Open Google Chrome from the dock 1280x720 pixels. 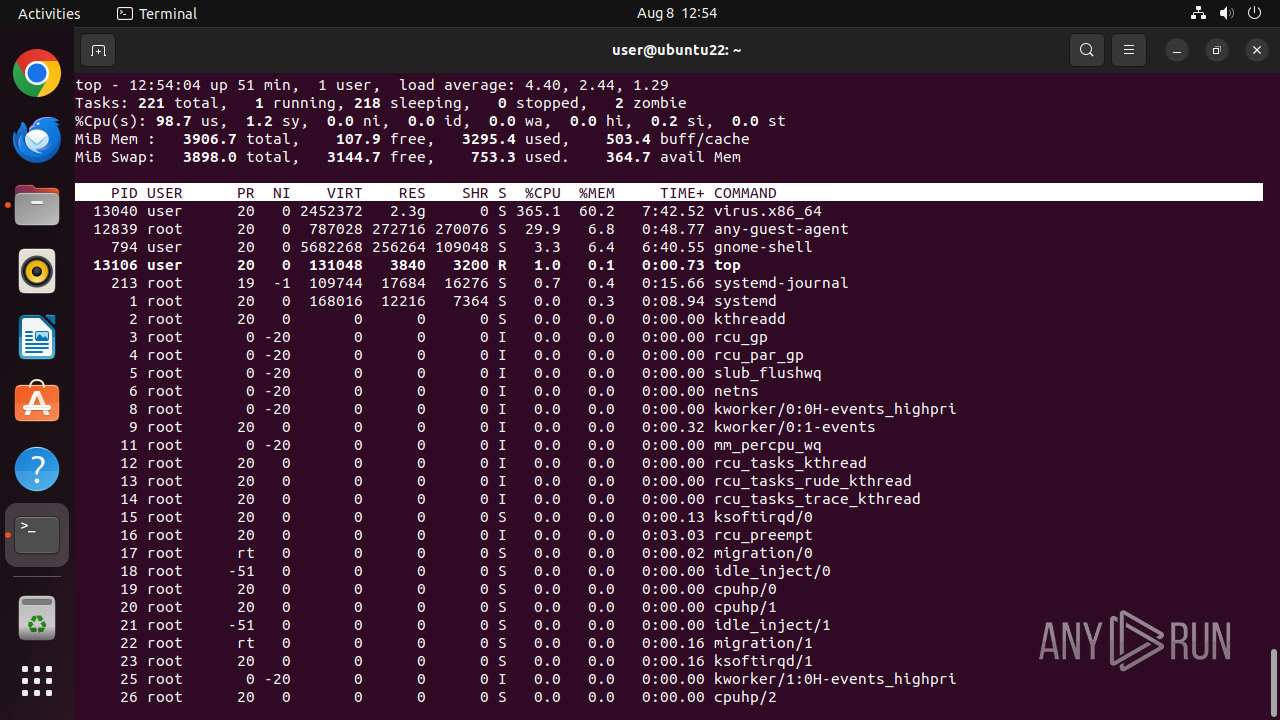(x=37, y=74)
